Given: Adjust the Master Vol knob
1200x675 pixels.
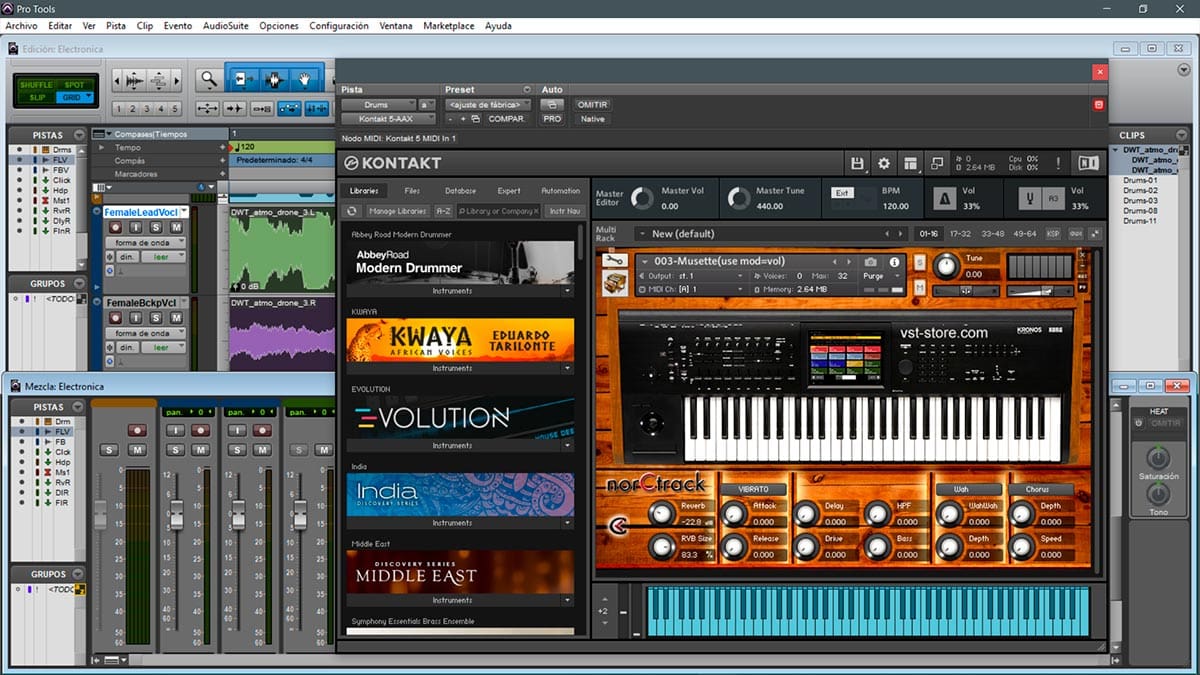Looking at the screenshot, I should (x=641, y=198).
